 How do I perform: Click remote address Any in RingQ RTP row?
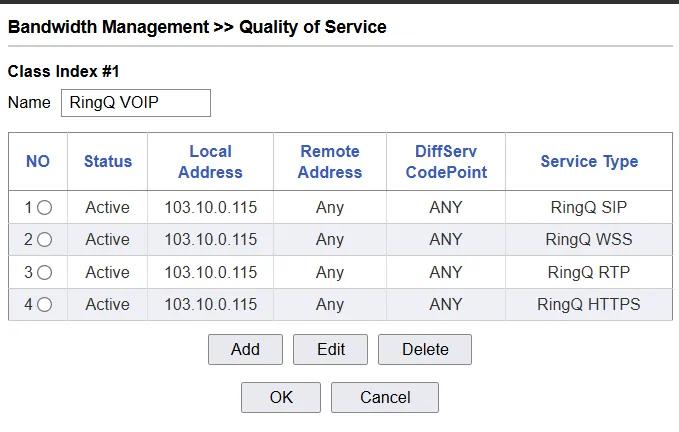click(330, 273)
